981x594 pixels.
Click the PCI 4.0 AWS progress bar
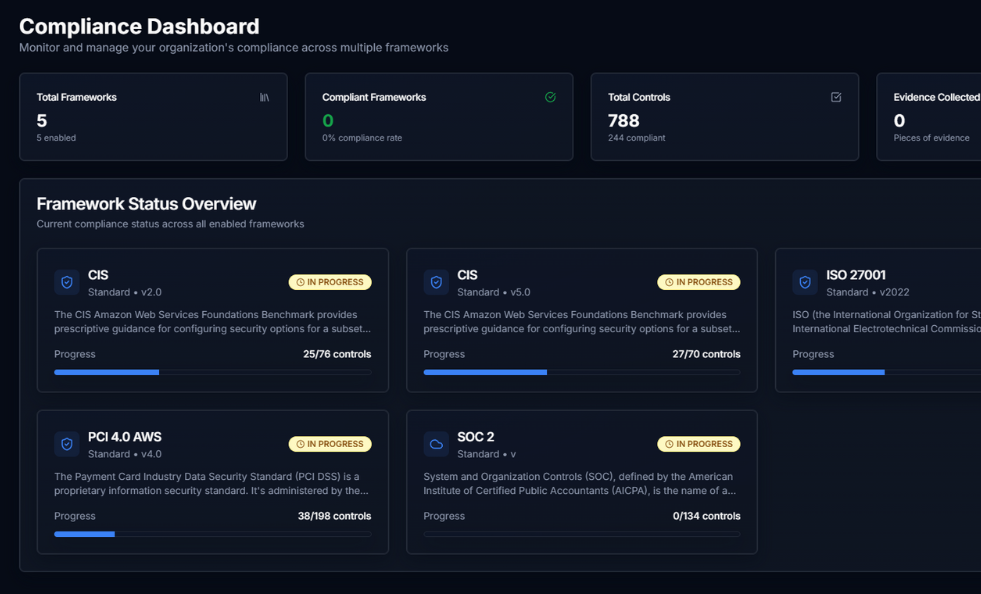(x=212, y=534)
